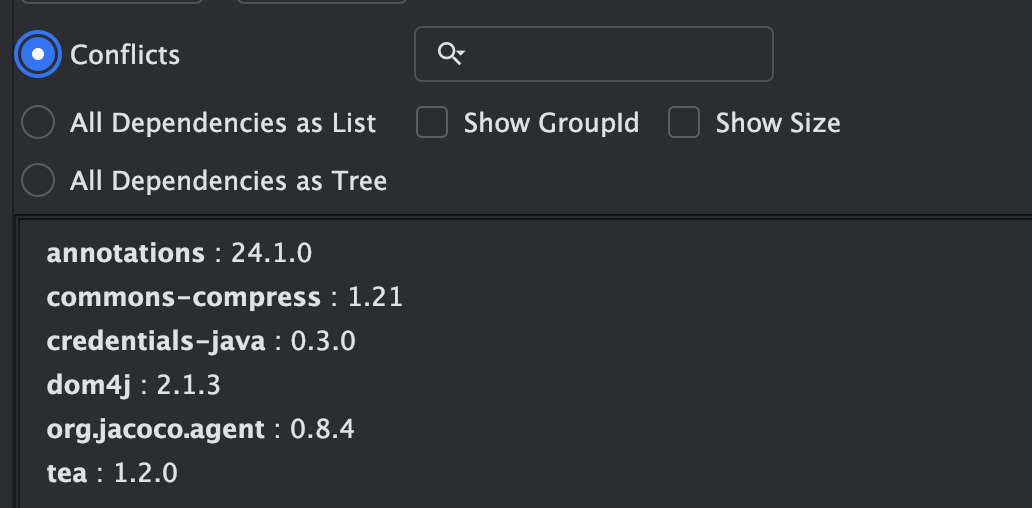This screenshot has height=508, width=1032.
Task: Select the commons-compress dependency entry
Action: (x=183, y=297)
